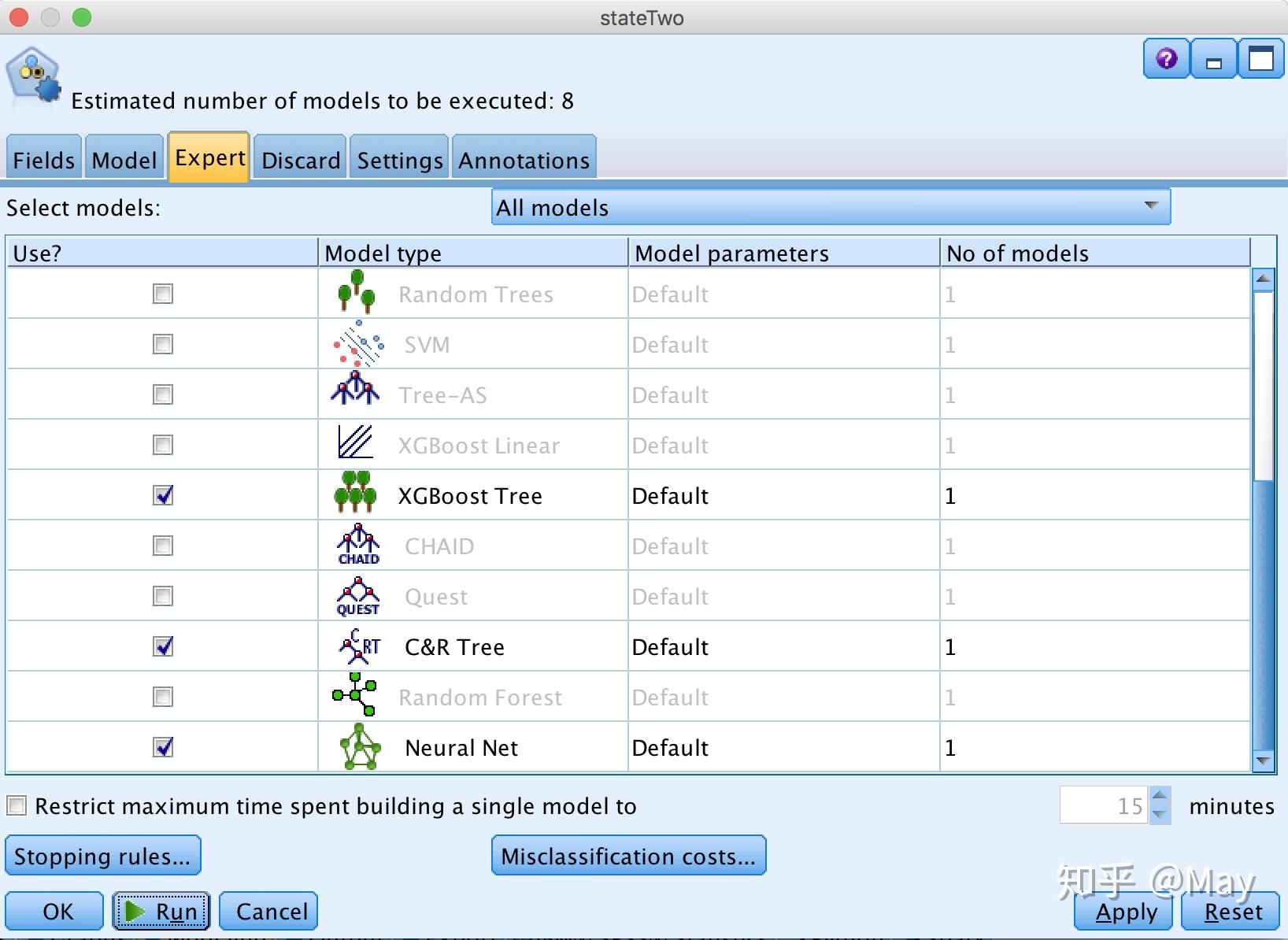Enable the Random Forest model checkbox
1288x940 pixels.
pos(162,697)
